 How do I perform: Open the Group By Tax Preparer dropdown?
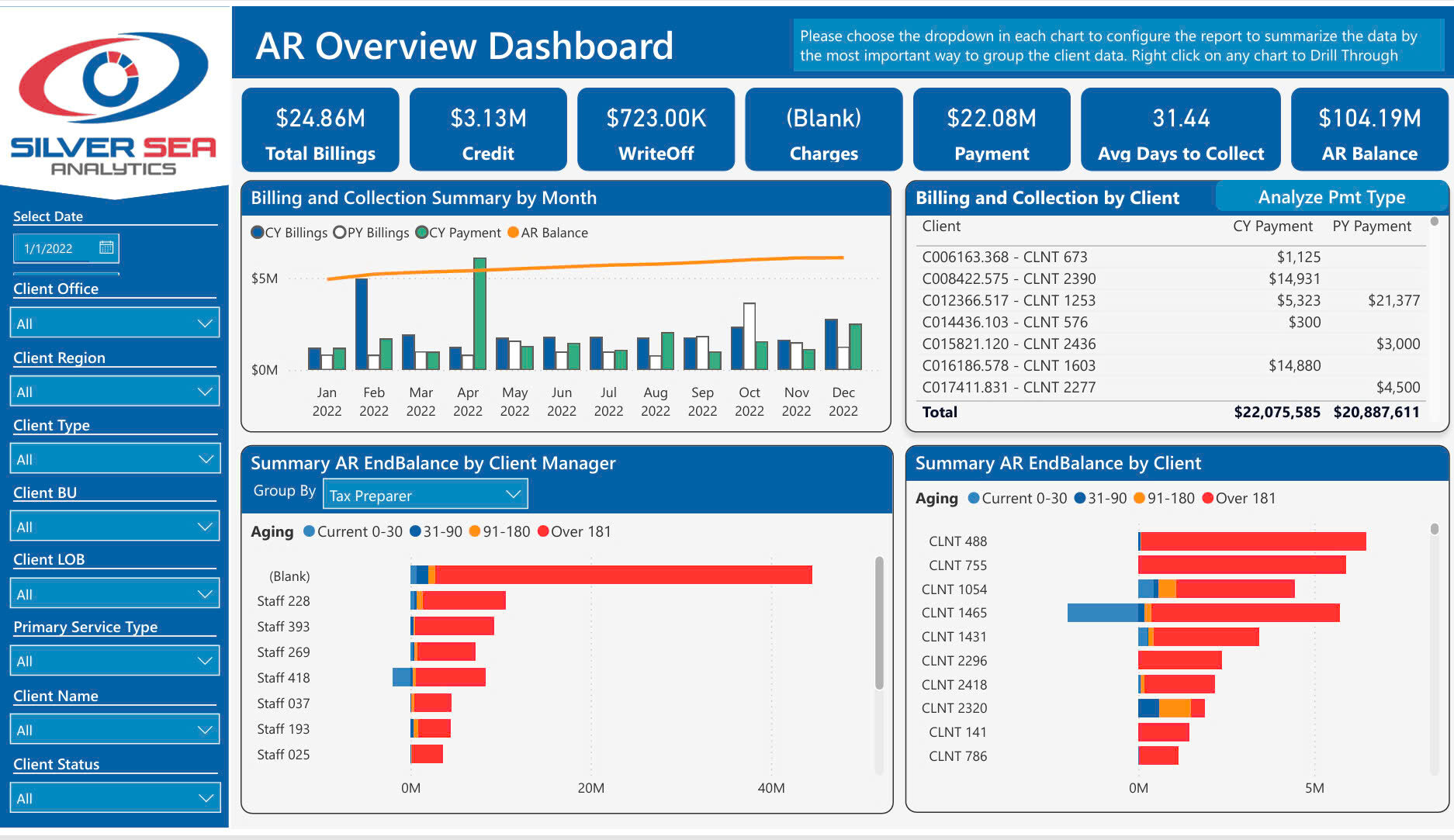click(x=425, y=493)
